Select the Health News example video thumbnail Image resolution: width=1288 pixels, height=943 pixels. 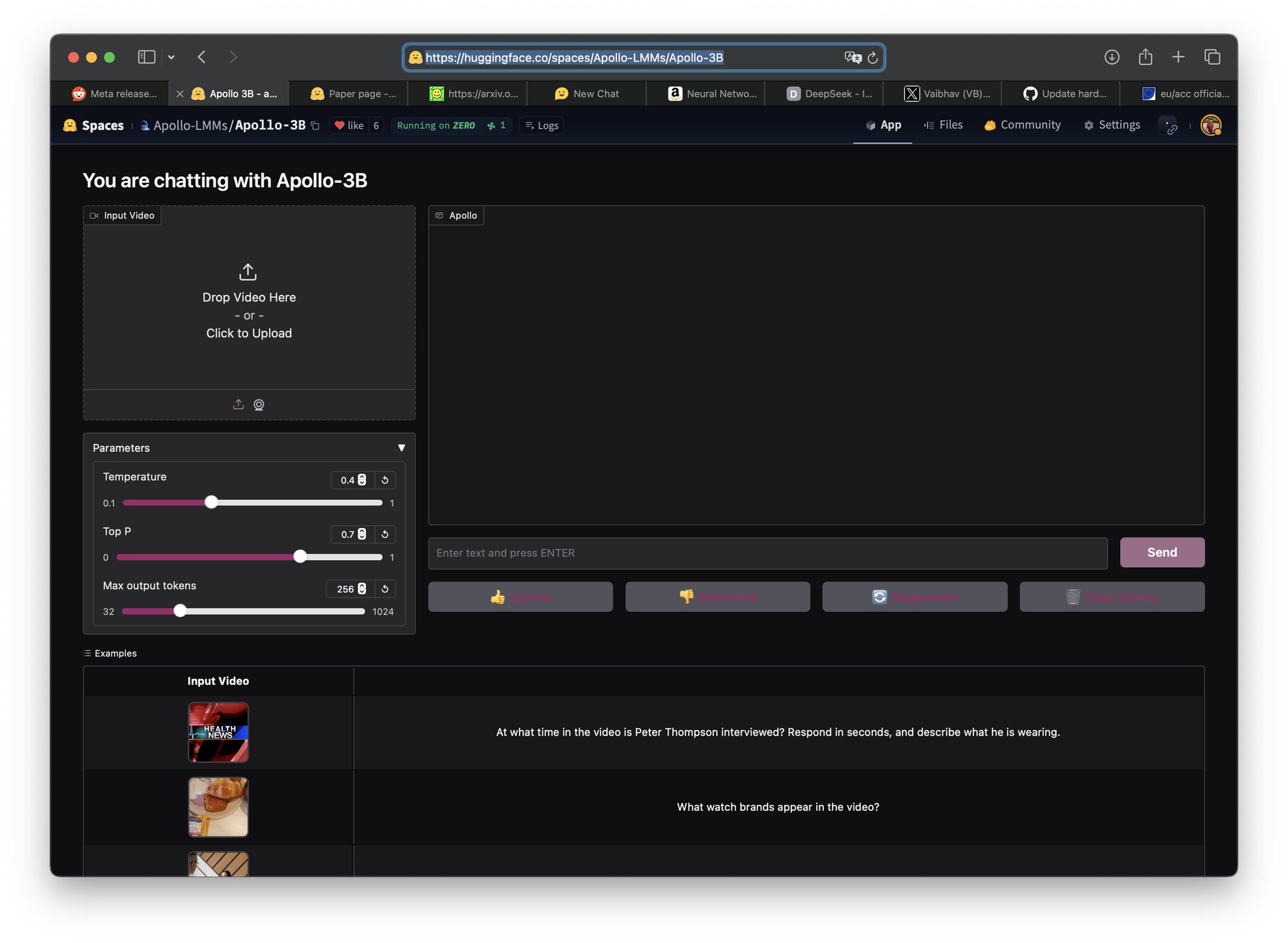pos(218,732)
